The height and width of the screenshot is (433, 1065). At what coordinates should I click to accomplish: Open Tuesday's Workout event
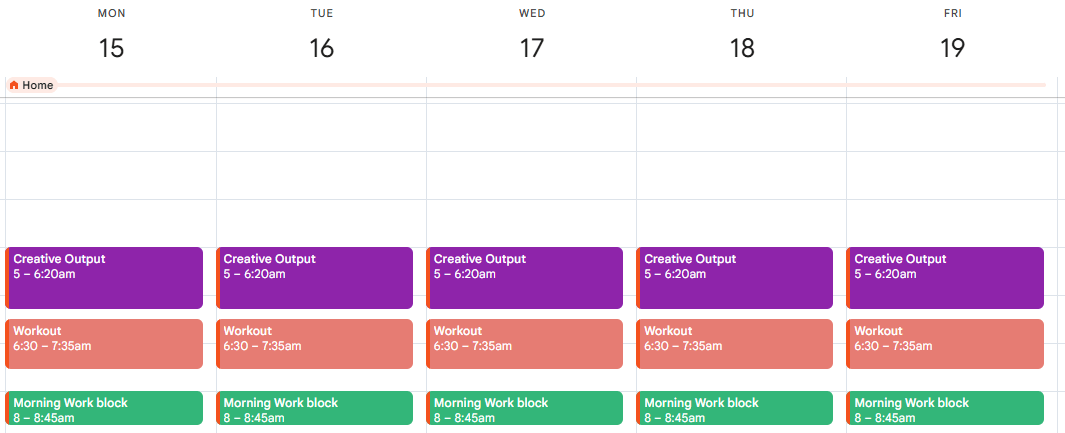click(x=314, y=344)
